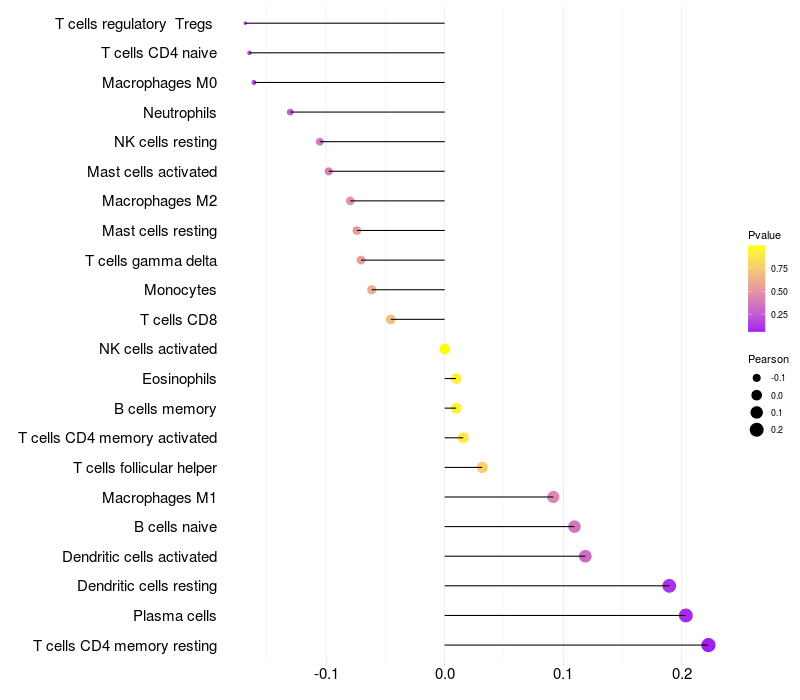The image size is (800, 700).
Task: Select the Macrophages M0 axis label
Action: [x=159, y=83]
